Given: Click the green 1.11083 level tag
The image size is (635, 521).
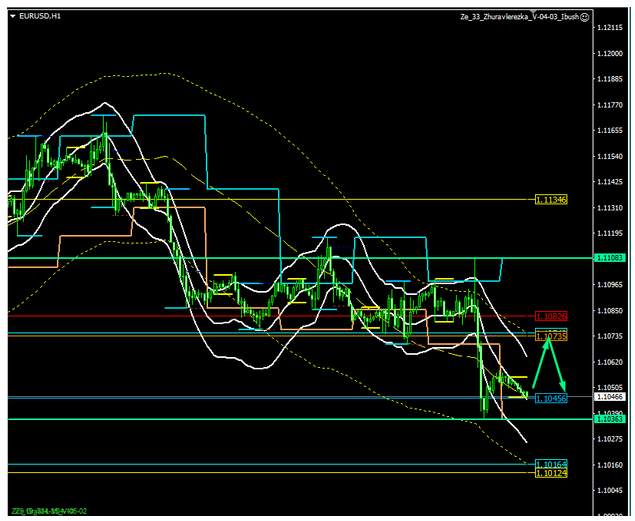Looking at the screenshot, I should (614, 258).
